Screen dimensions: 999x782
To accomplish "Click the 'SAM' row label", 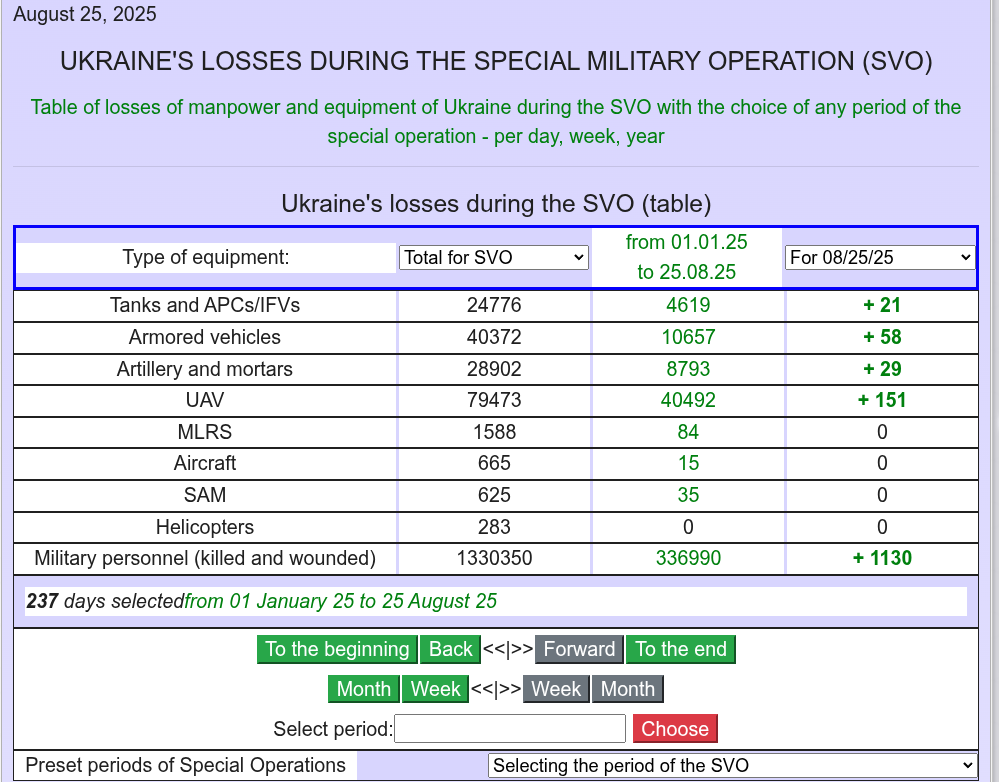I will coord(205,495).
